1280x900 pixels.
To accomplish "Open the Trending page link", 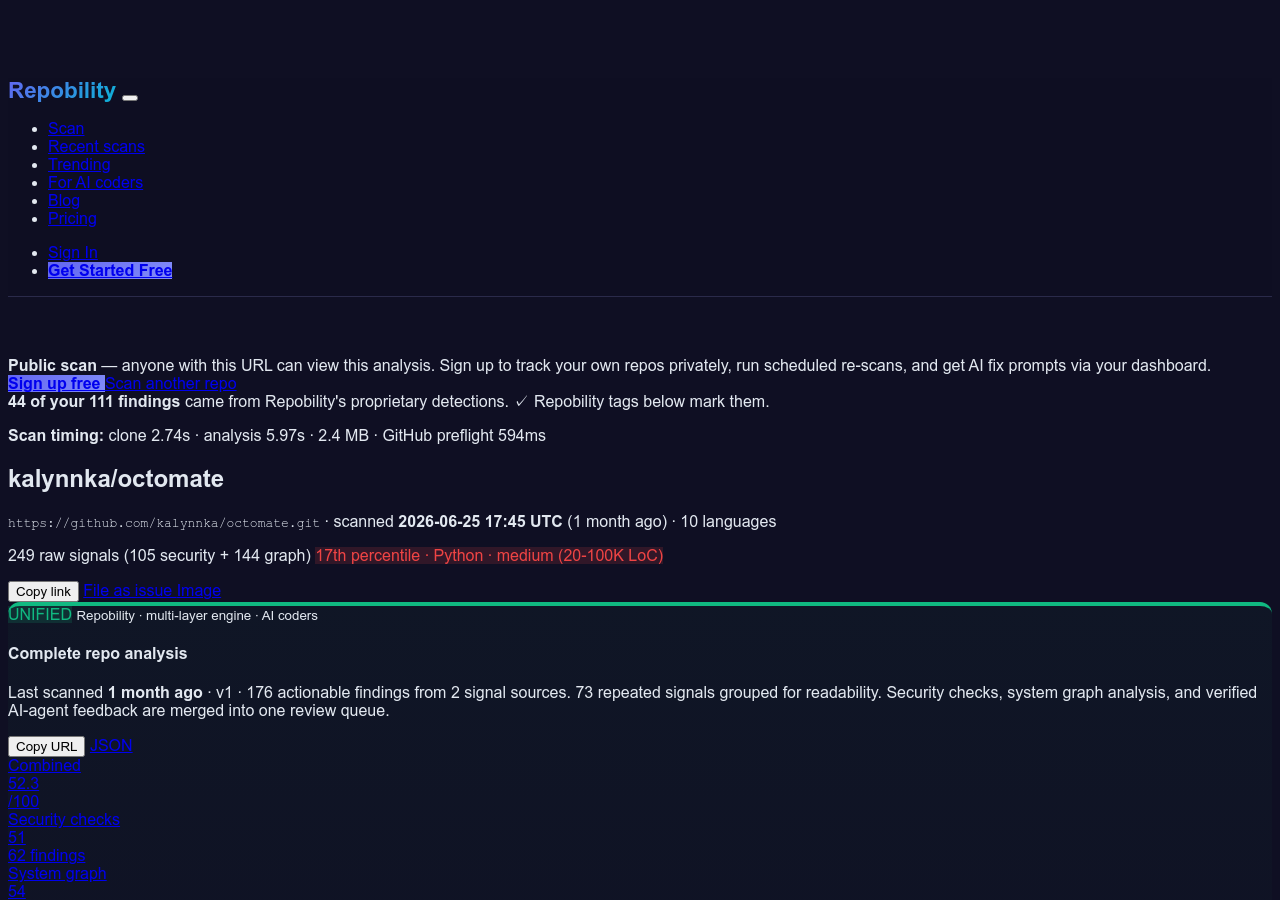I will point(79,164).
